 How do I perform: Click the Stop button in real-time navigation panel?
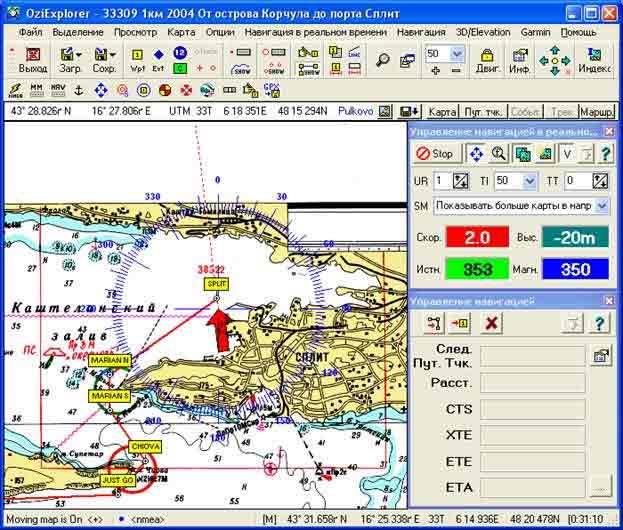point(435,153)
